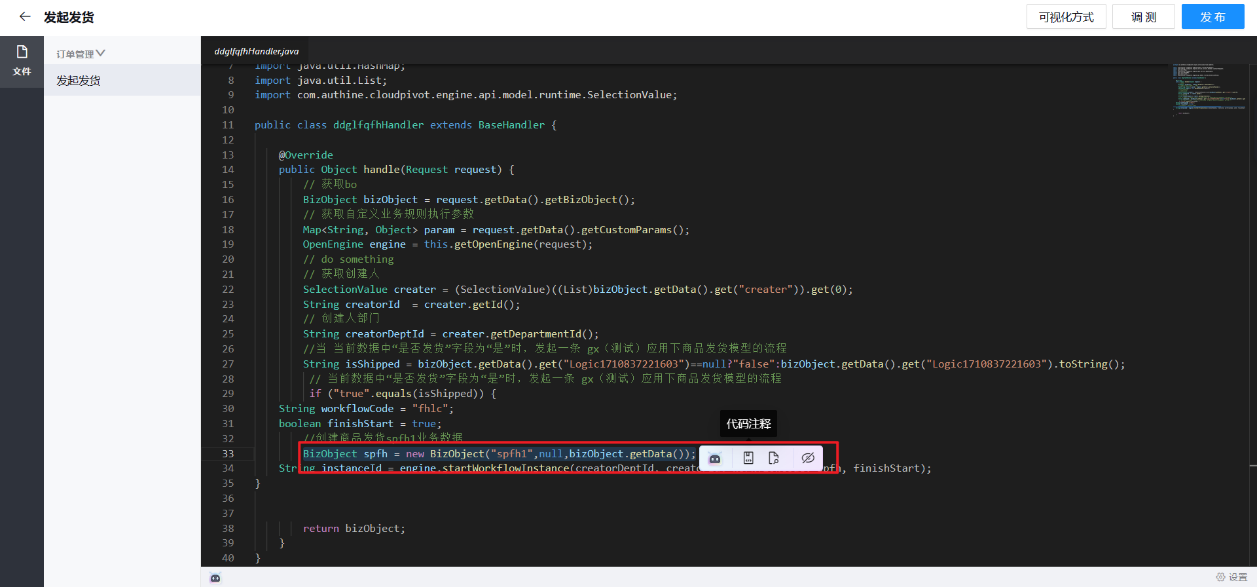This screenshot has height=587, width=1257.
Task: Open the 文件 file panel in sidebar
Action: click(22, 61)
